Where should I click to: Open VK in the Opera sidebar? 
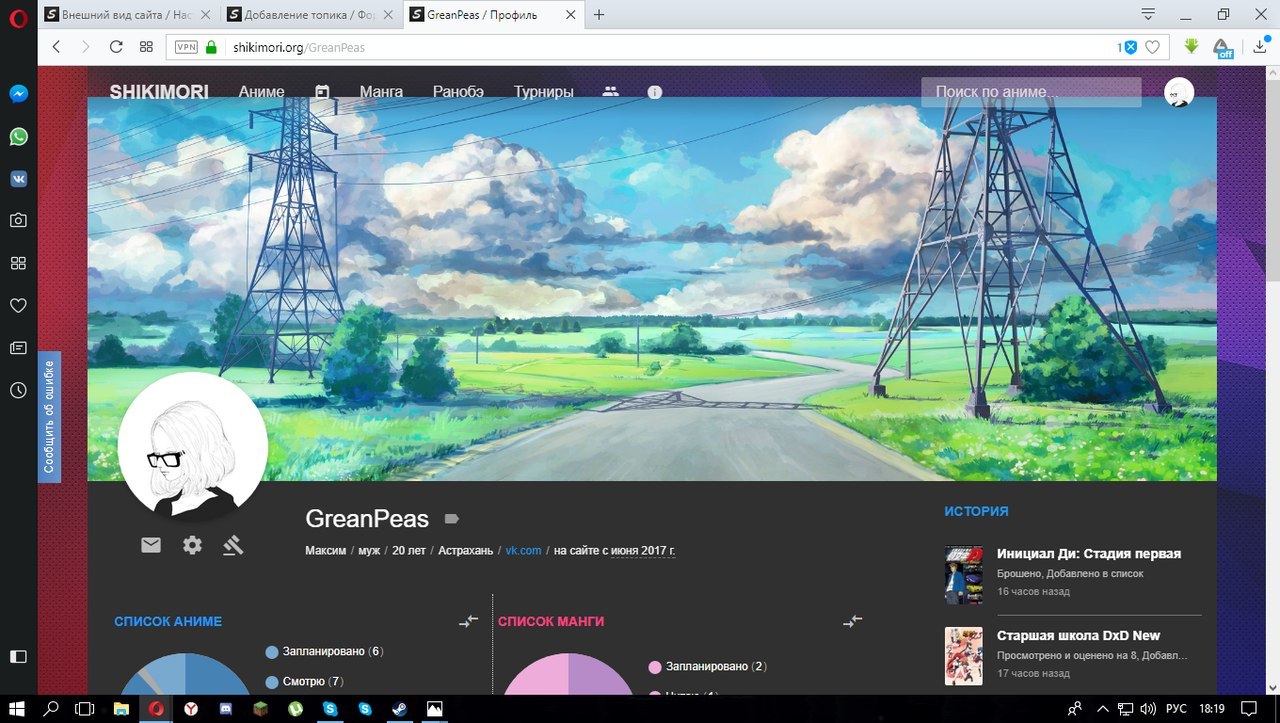[18, 179]
